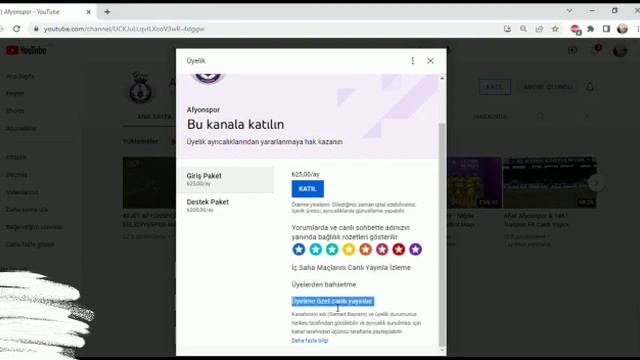
Task: Click the light blue star loyalty badge
Action: 316,249
